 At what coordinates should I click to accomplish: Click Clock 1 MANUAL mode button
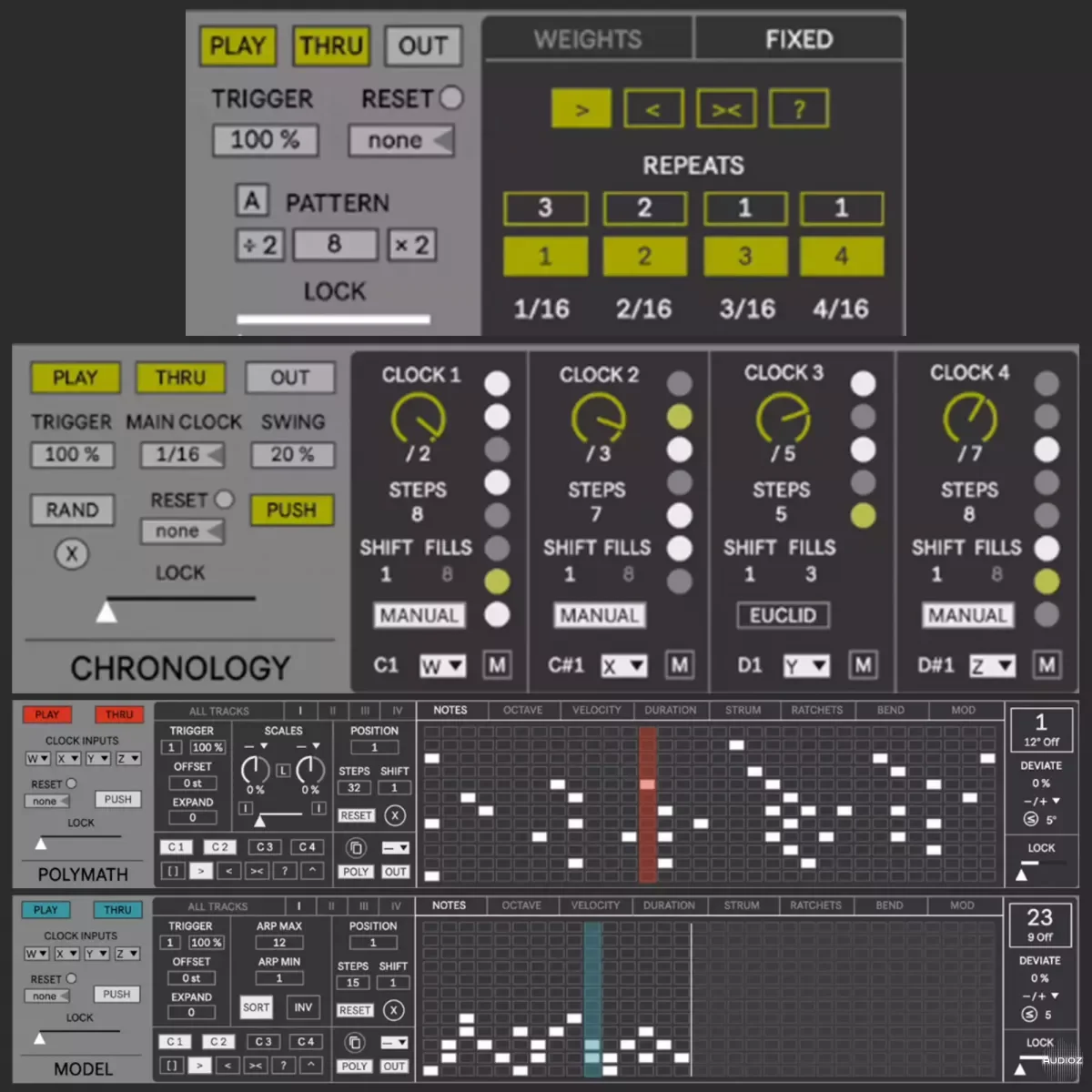(419, 615)
